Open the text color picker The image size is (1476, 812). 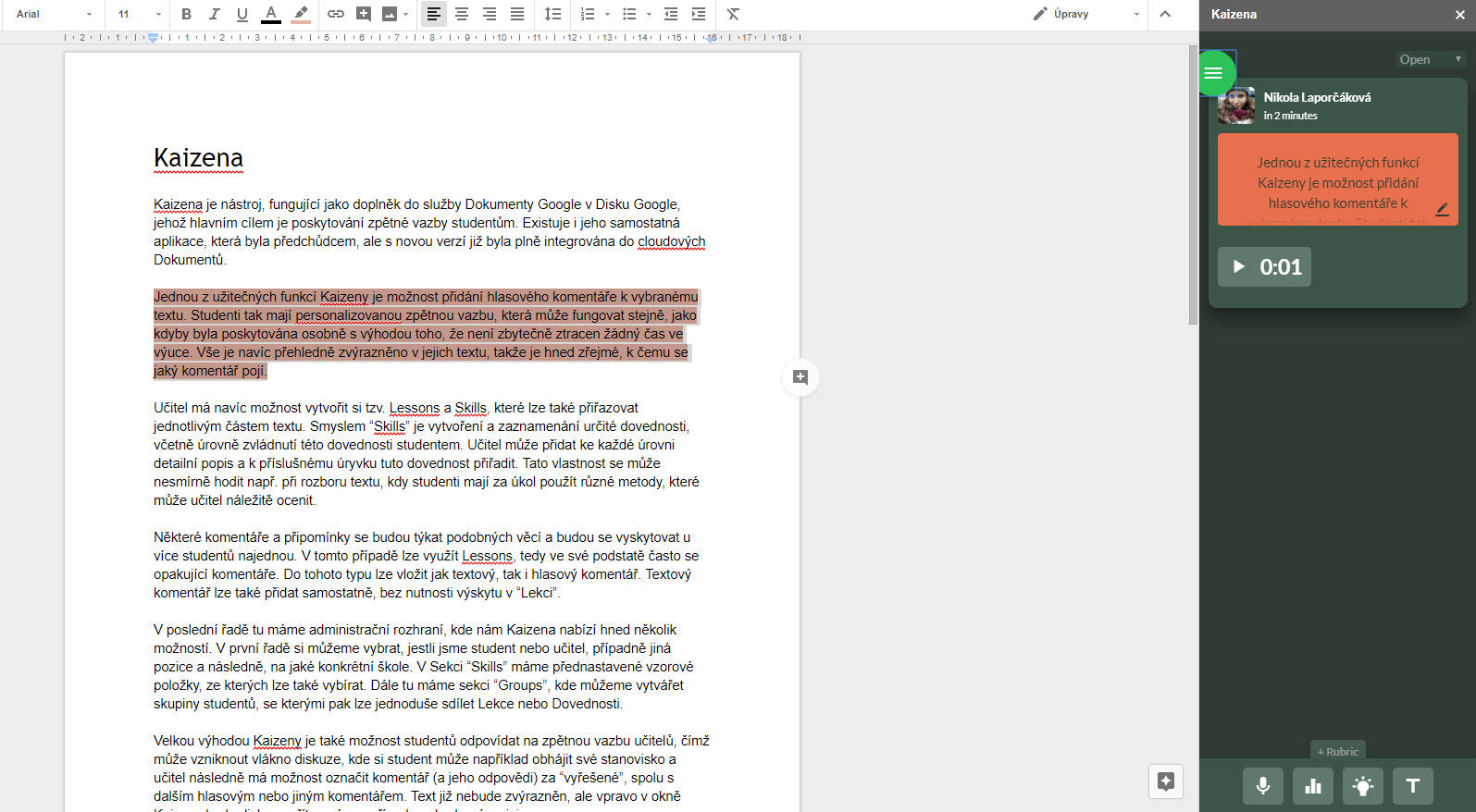pos(271,14)
